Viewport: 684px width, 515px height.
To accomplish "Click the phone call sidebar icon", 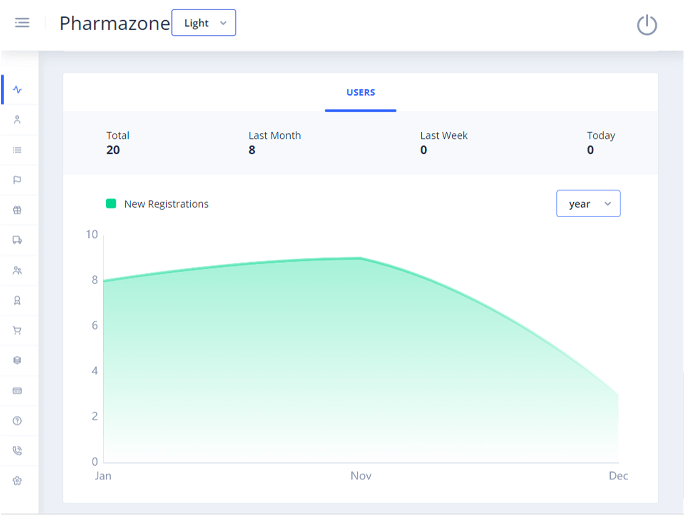I will [18, 451].
